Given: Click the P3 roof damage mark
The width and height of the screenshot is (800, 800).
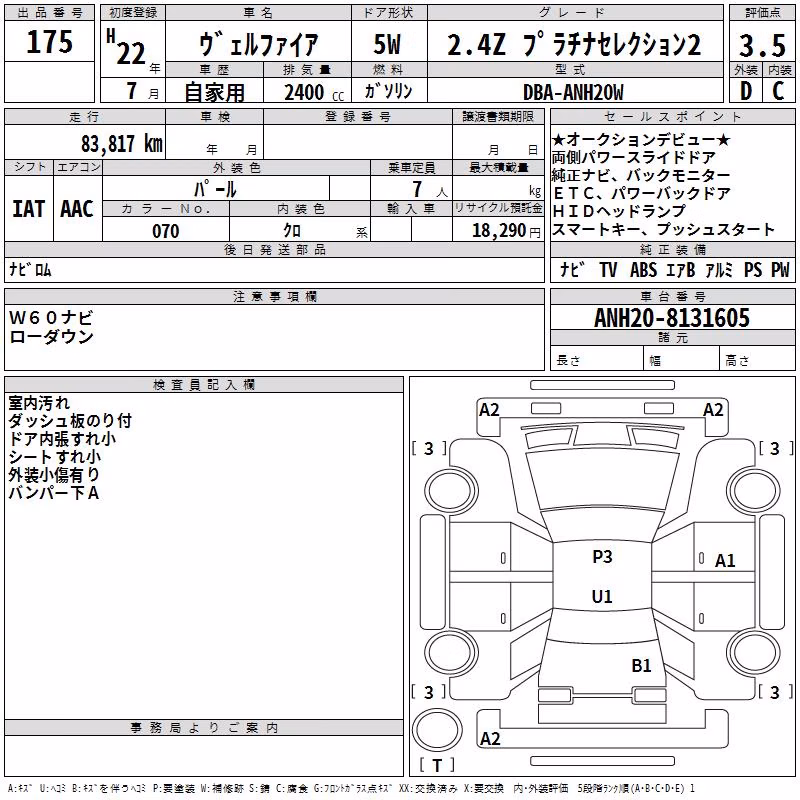Looking at the screenshot, I should click(x=602, y=557).
